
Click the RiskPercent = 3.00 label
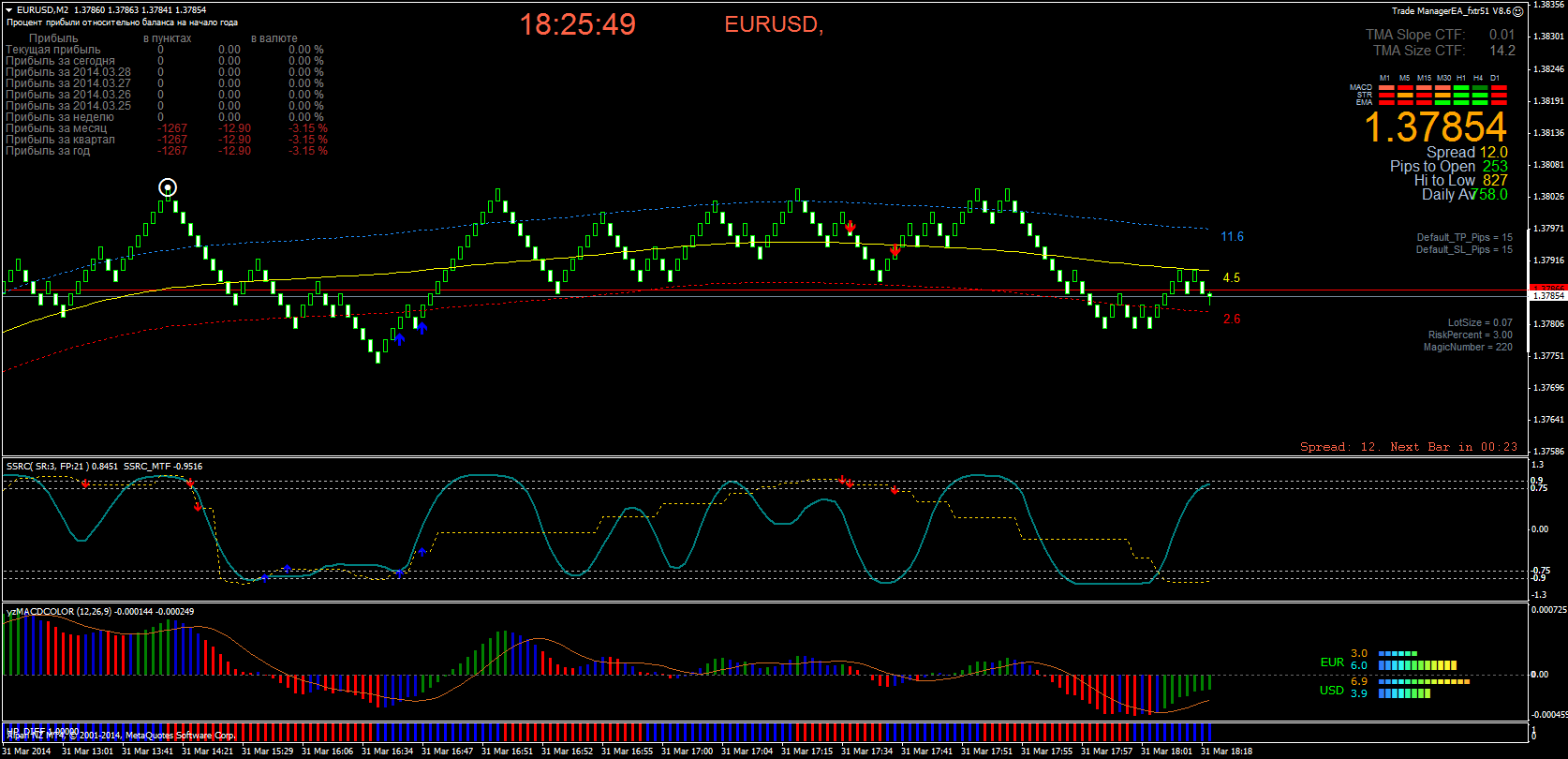pos(1471,335)
